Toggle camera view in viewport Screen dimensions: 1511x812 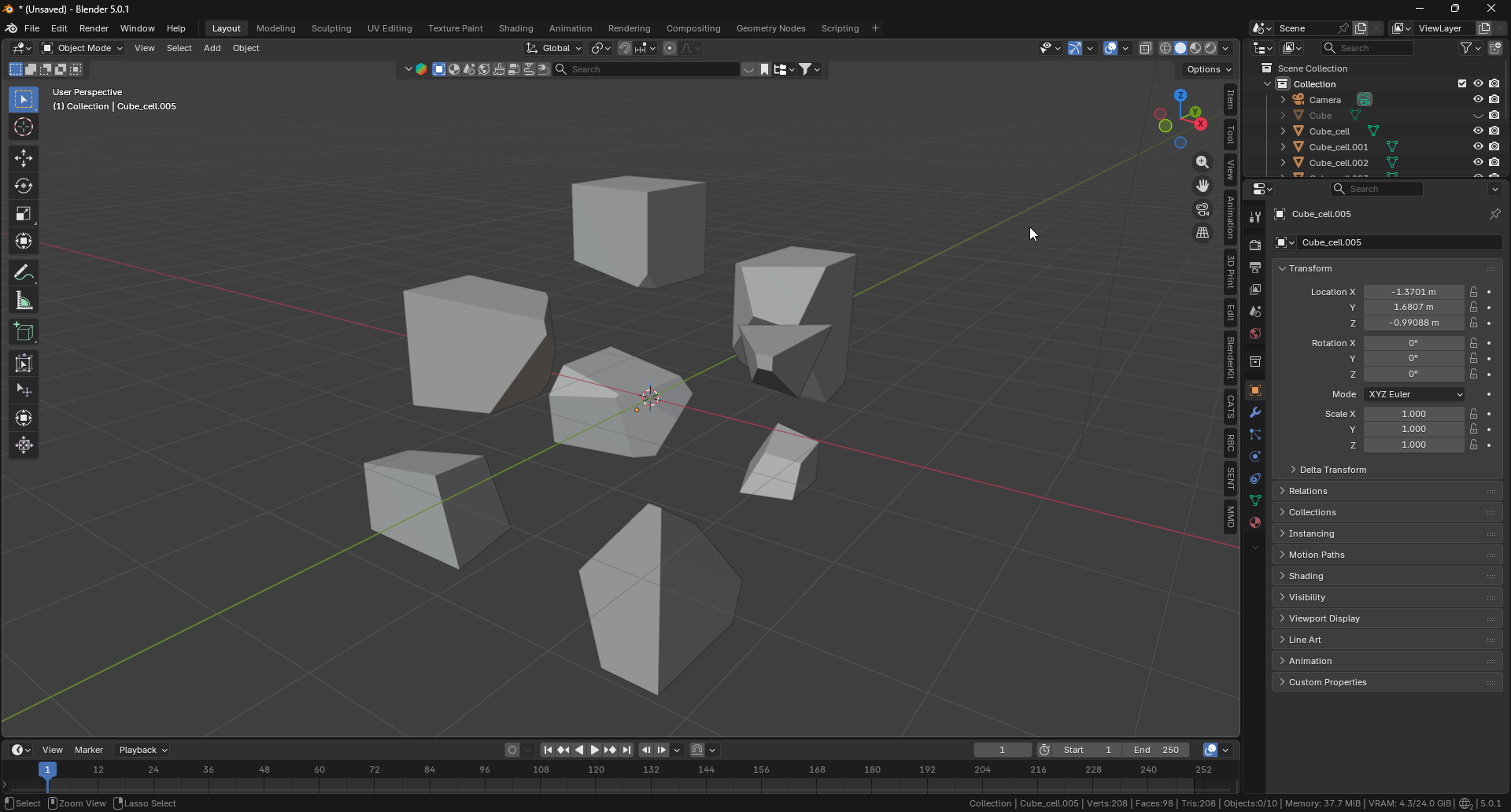(1203, 209)
